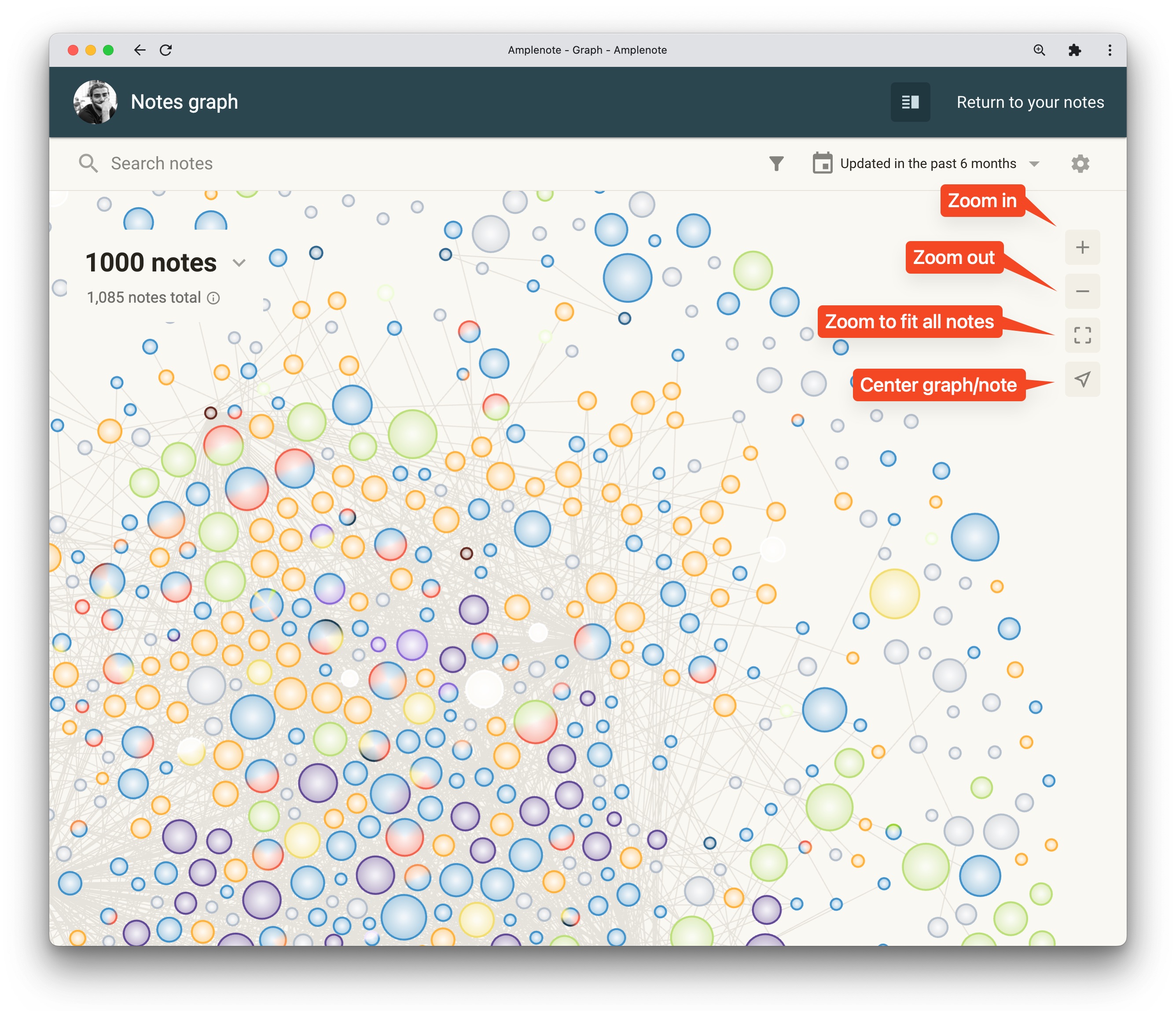Click the search magnifier icon
The image size is (1176, 1011).
(x=88, y=163)
